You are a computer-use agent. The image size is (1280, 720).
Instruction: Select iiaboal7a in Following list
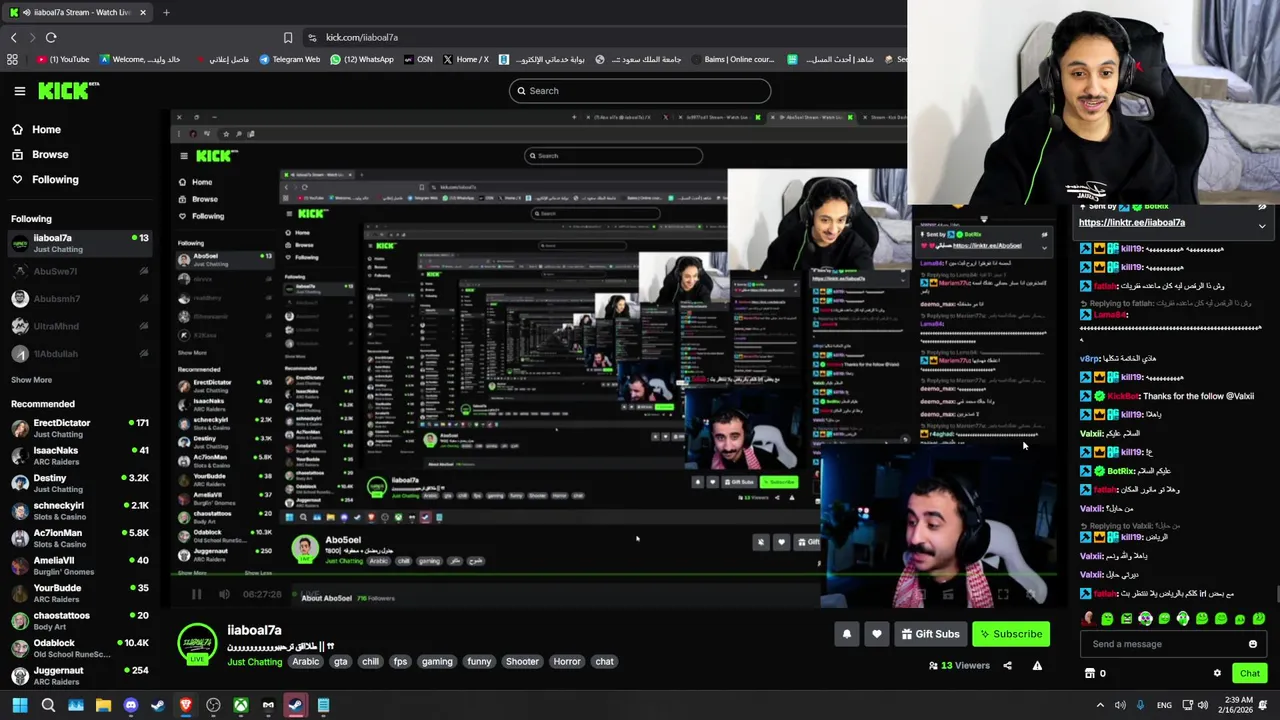pos(78,243)
